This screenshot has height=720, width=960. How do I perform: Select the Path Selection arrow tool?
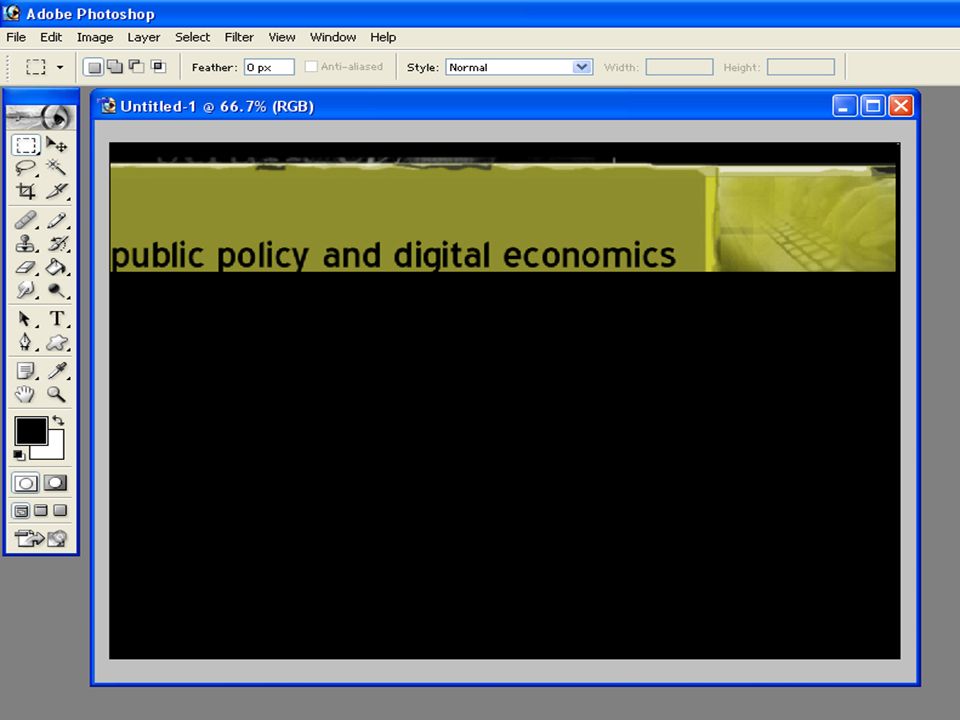pos(26,318)
